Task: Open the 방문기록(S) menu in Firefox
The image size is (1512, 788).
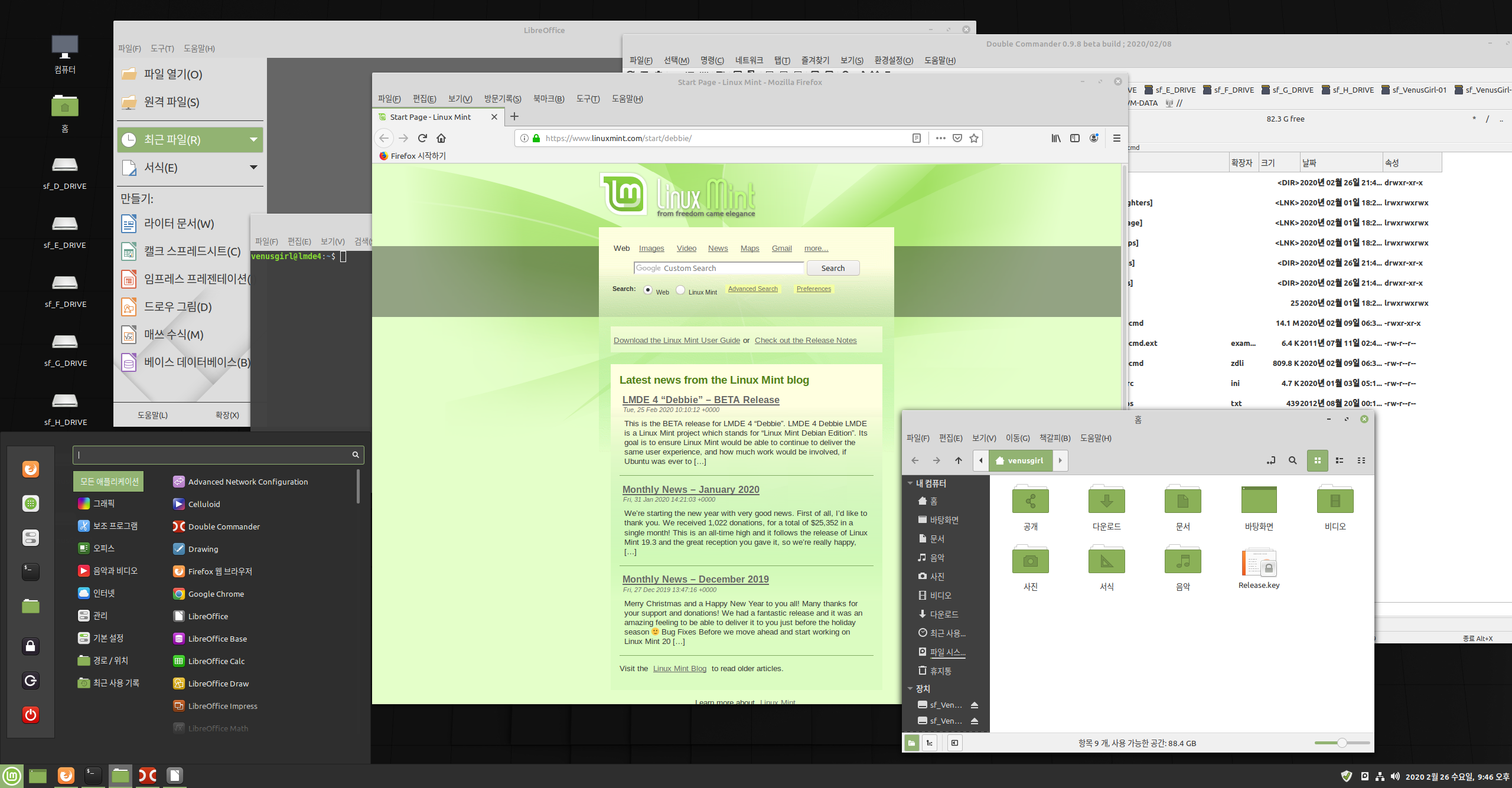Action: coord(503,99)
